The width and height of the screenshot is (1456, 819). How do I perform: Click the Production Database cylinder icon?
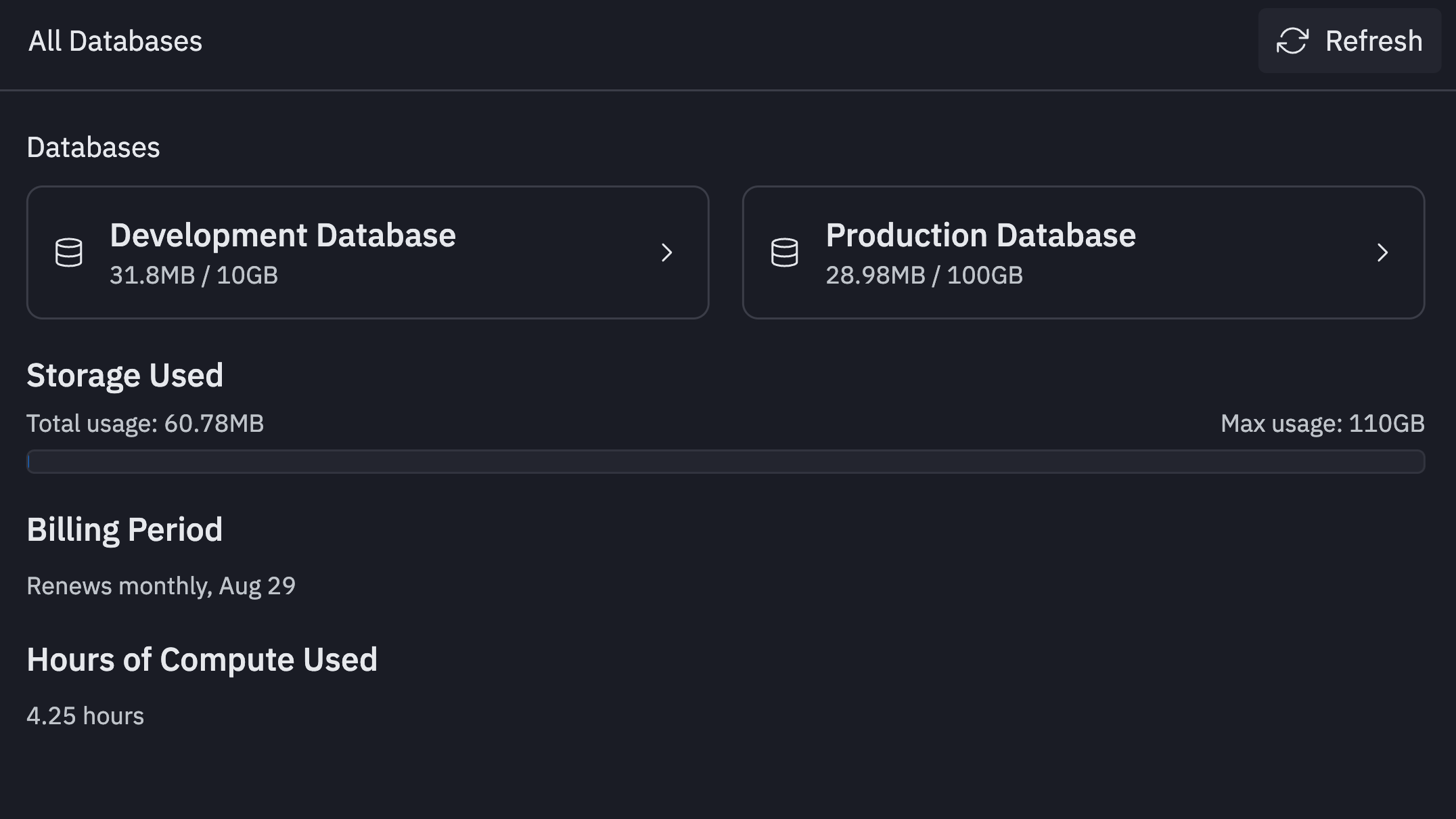[x=785, y=252]
